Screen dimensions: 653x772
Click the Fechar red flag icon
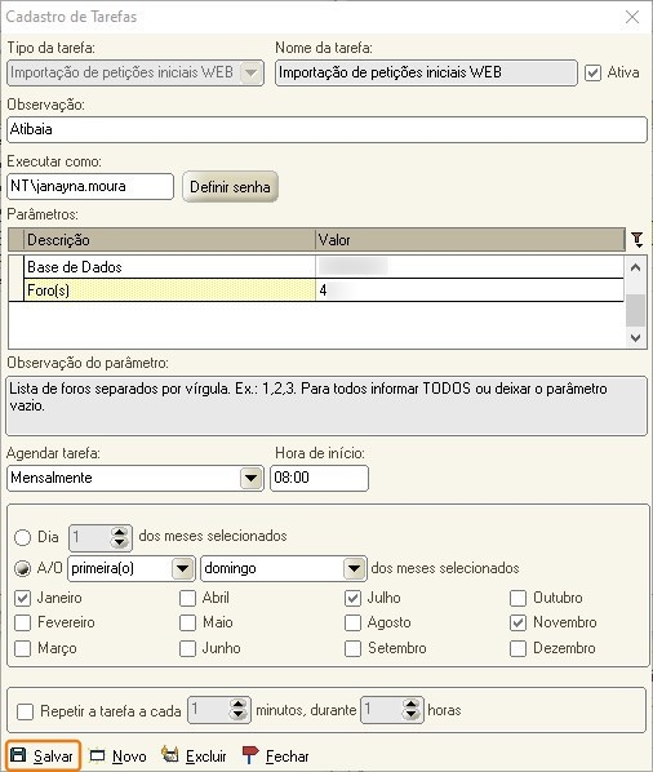pos(250,755)
